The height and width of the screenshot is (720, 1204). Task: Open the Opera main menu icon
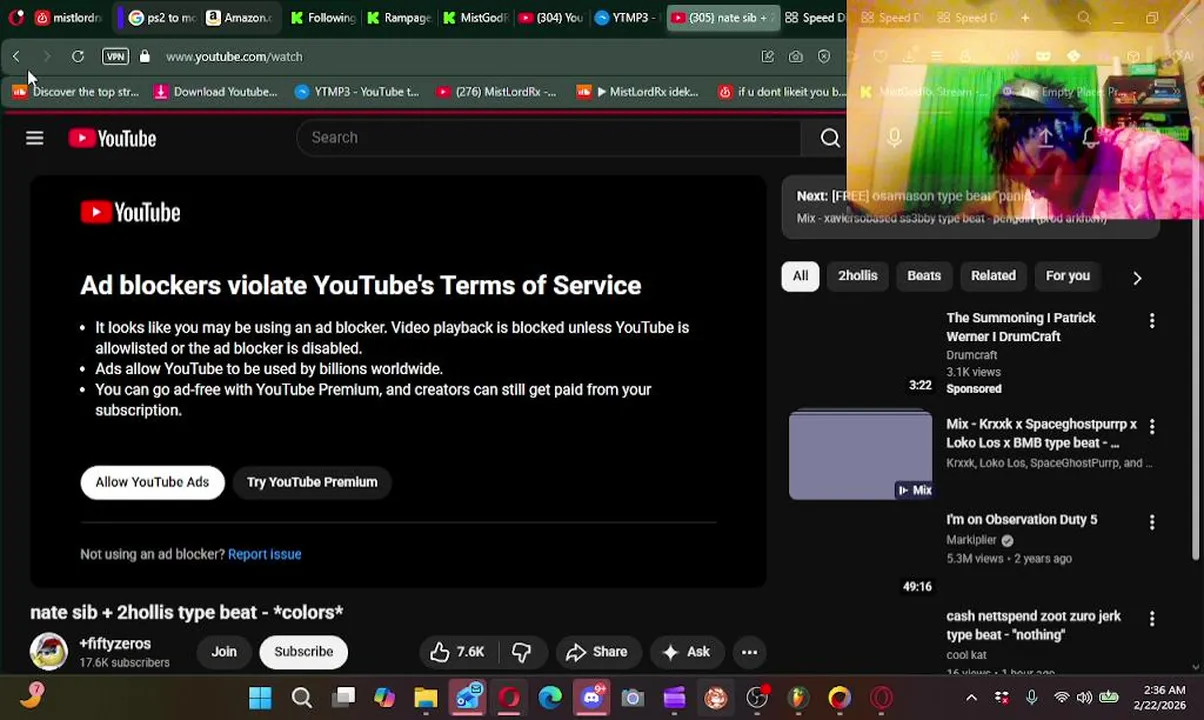tap(16, 17)
